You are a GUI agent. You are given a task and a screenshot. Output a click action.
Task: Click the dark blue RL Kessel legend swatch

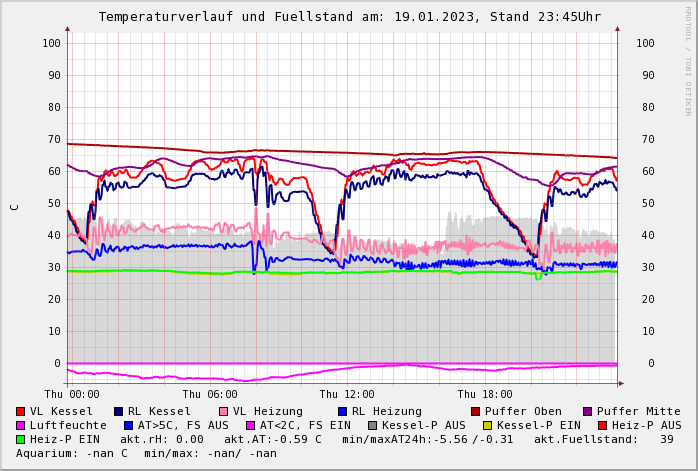119,412
